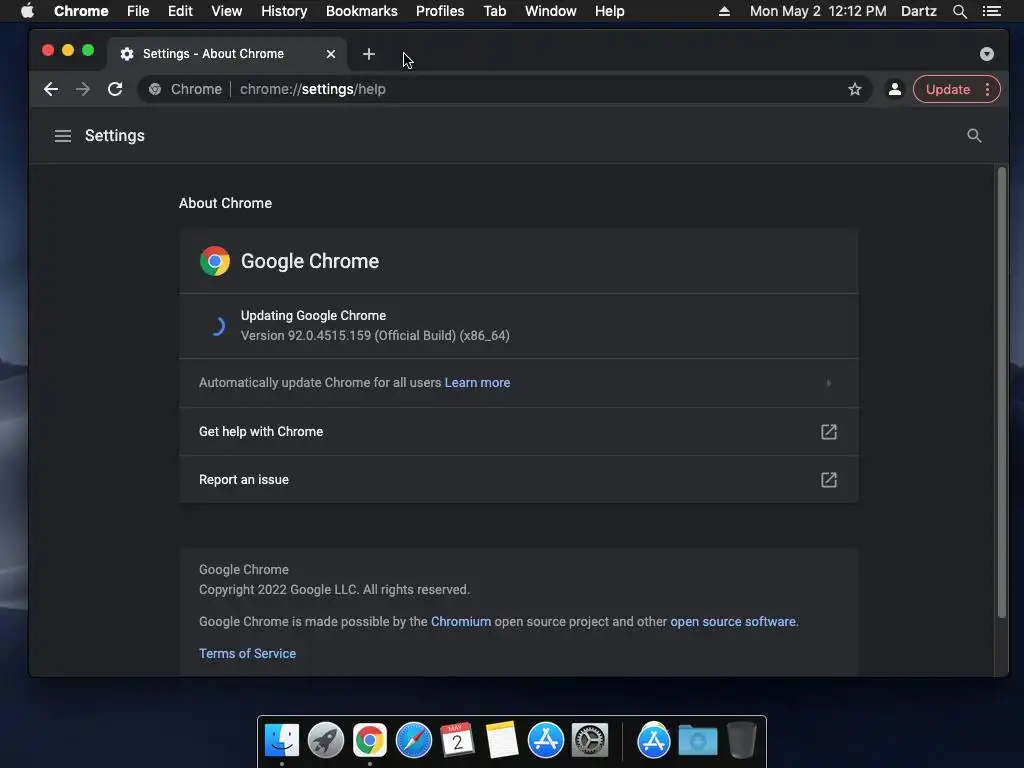Close the Settings - About Chrome tab

(331, 54)
